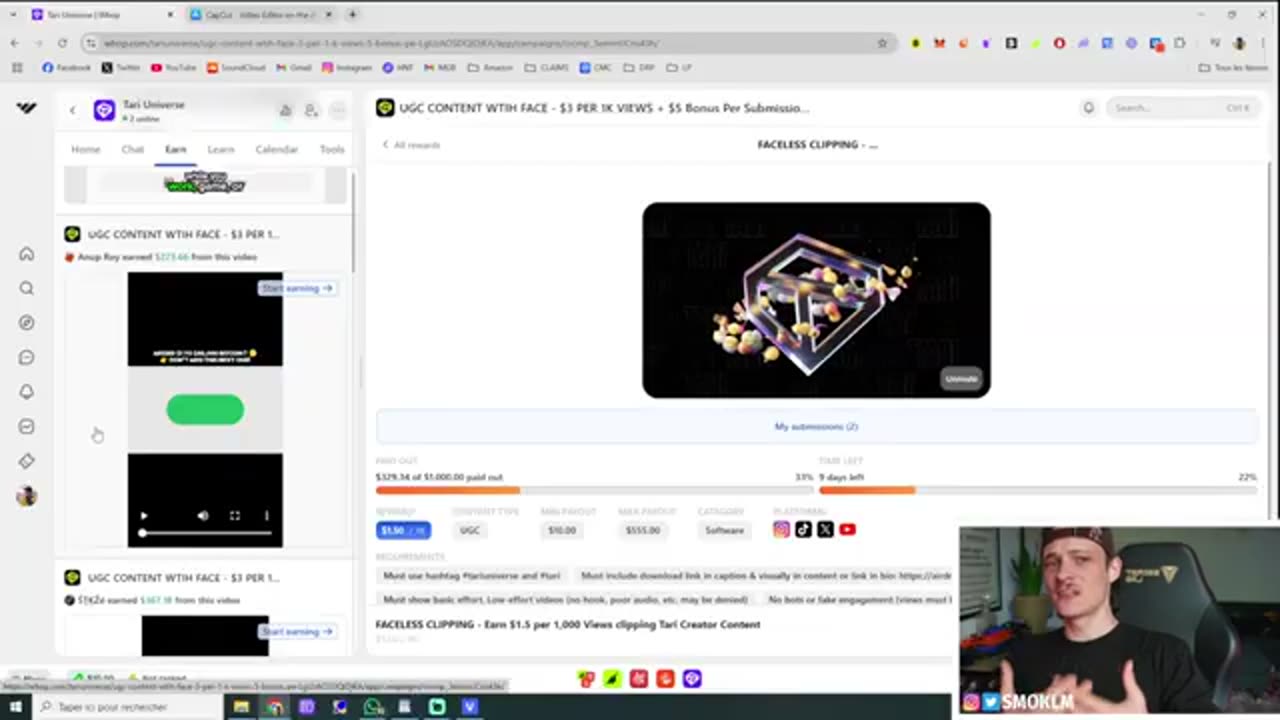The width and height of the screenshot is (1280, 720).
Task: Click the Software category chip
Action: (x=725, y=530)
